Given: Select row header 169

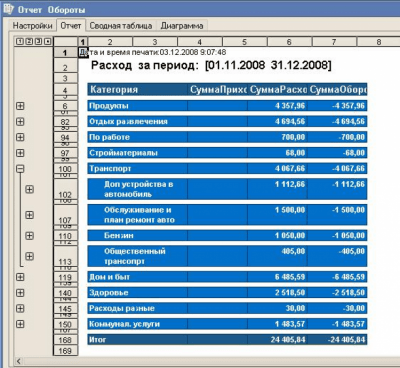Looking at the screenshot, I should coord(65,351).
